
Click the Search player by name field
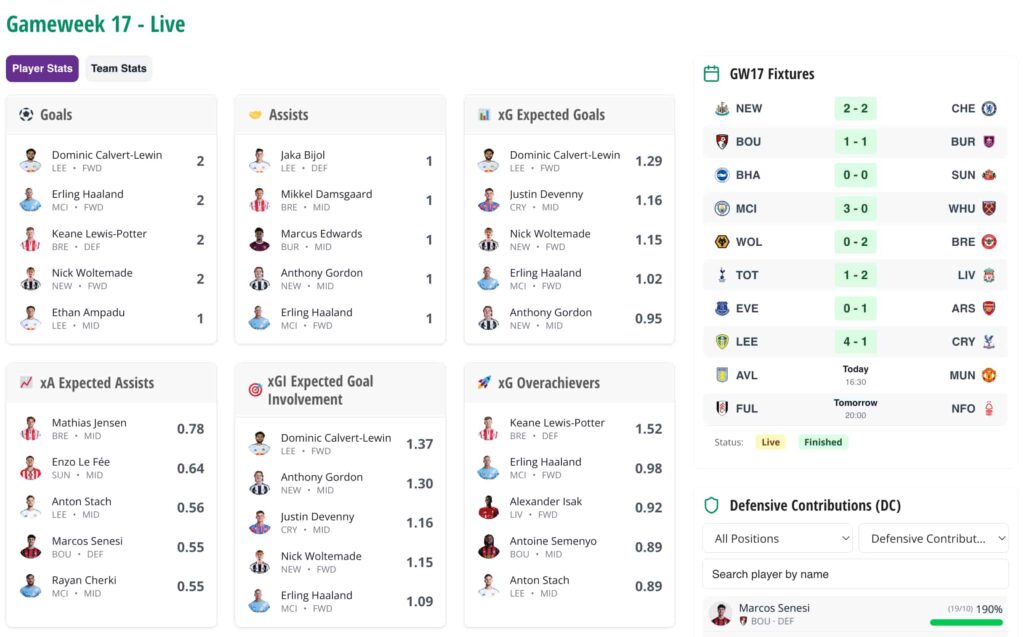(x=855, y=574)
